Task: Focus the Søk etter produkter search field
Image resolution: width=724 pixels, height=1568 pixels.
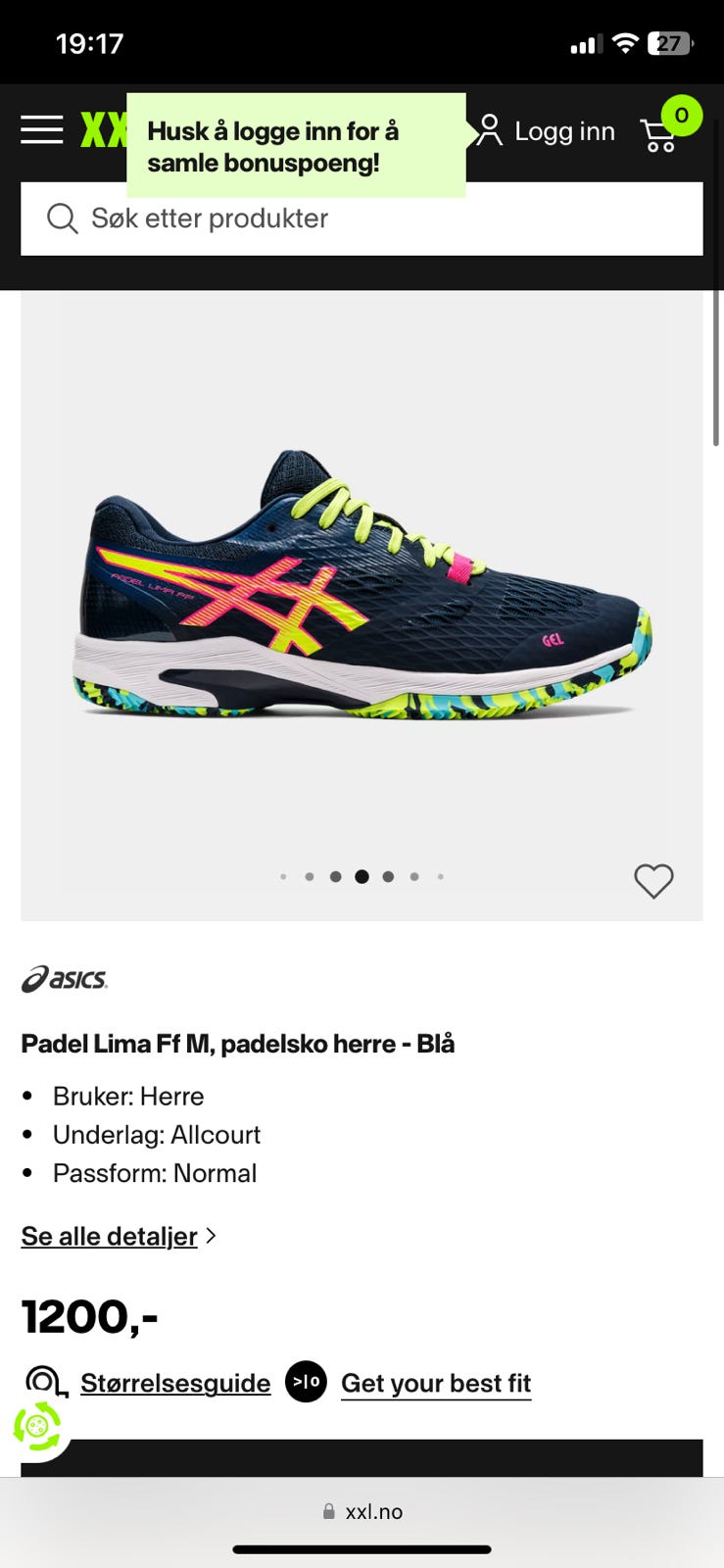Action: click(x=362, y=219)
